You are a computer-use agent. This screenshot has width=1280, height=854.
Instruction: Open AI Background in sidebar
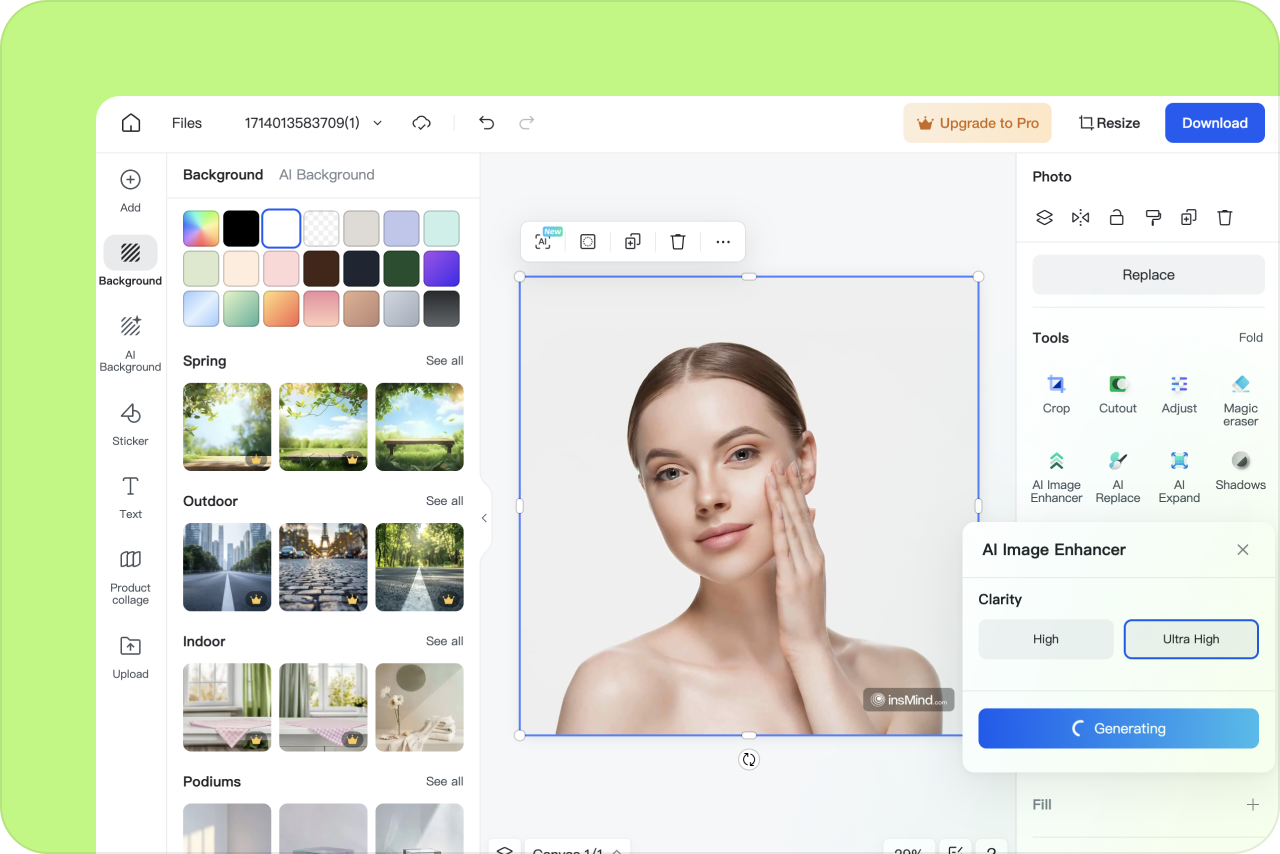click(x=130, y=343)
